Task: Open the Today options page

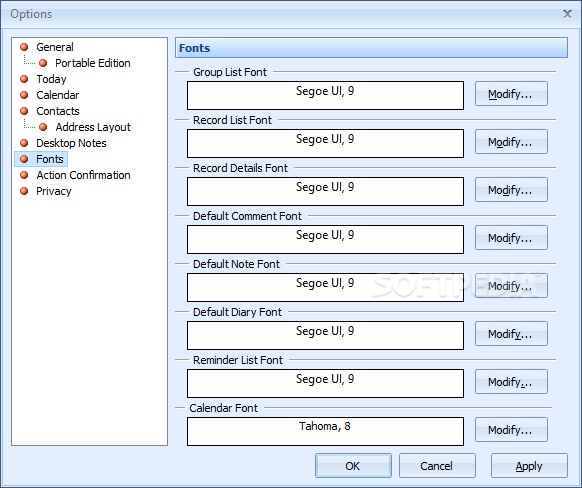Action: 51,79
